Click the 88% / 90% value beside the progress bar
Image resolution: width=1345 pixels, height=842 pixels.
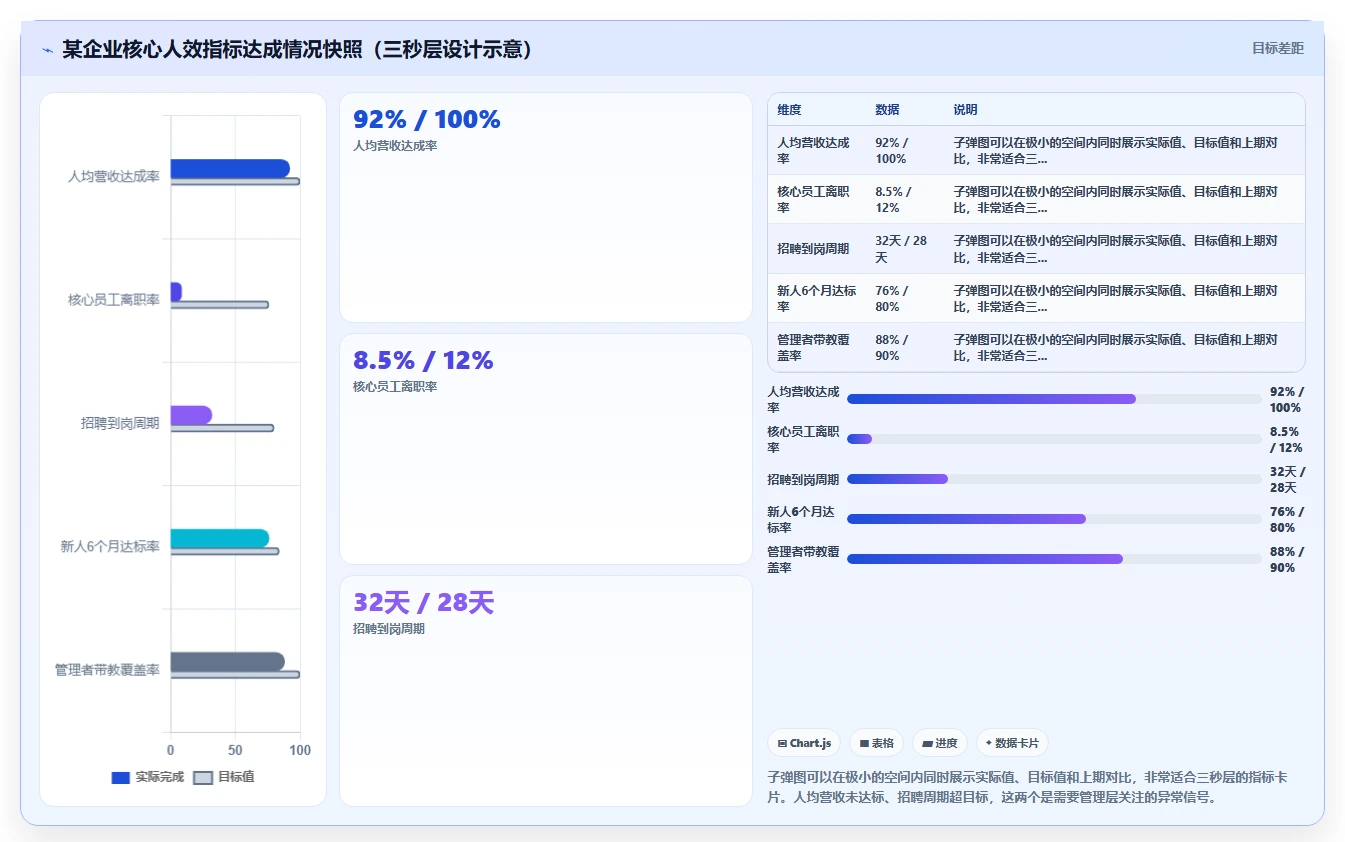coord(1287,560)
